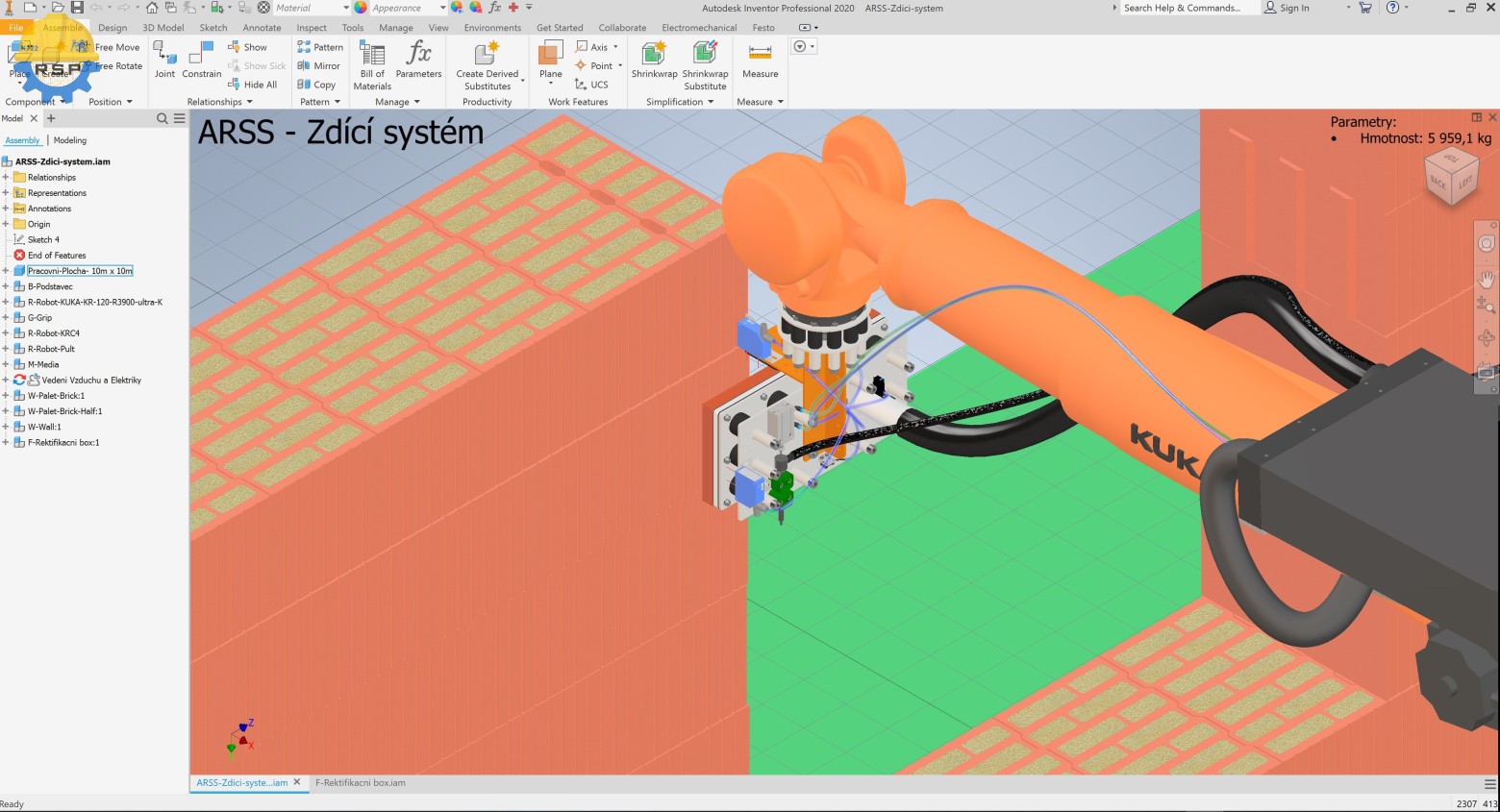Click the UCS tool
1500x812 pixels.
(x=591, y=85)
